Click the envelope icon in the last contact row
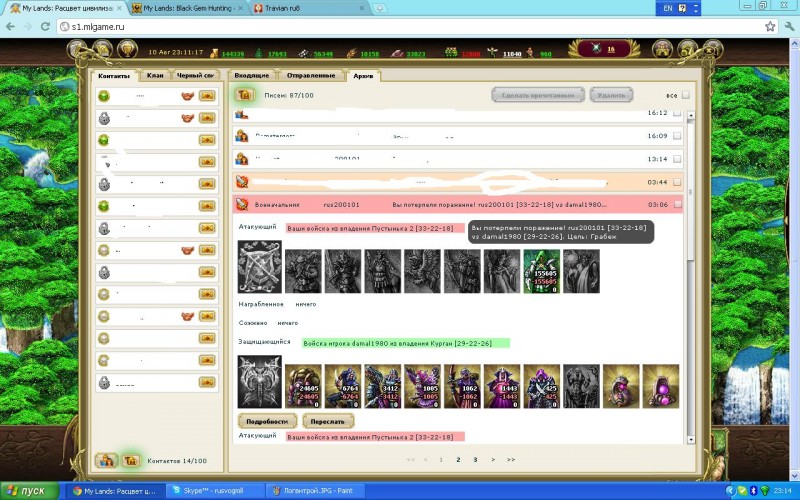 (207, 382)
